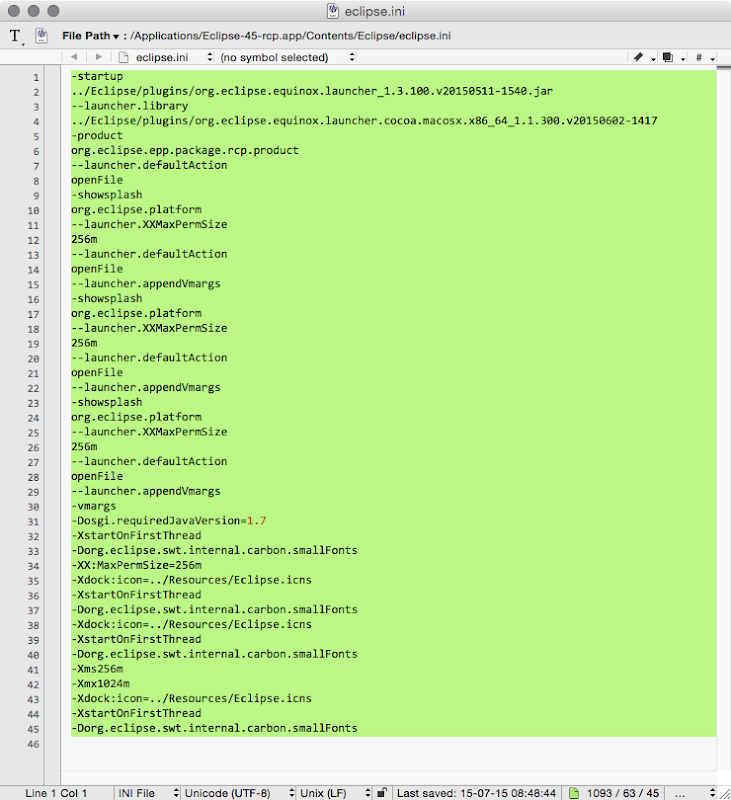Click line number 12 in the gutter
The width and height of the screenshot is (731, 800).
point(33,240)
